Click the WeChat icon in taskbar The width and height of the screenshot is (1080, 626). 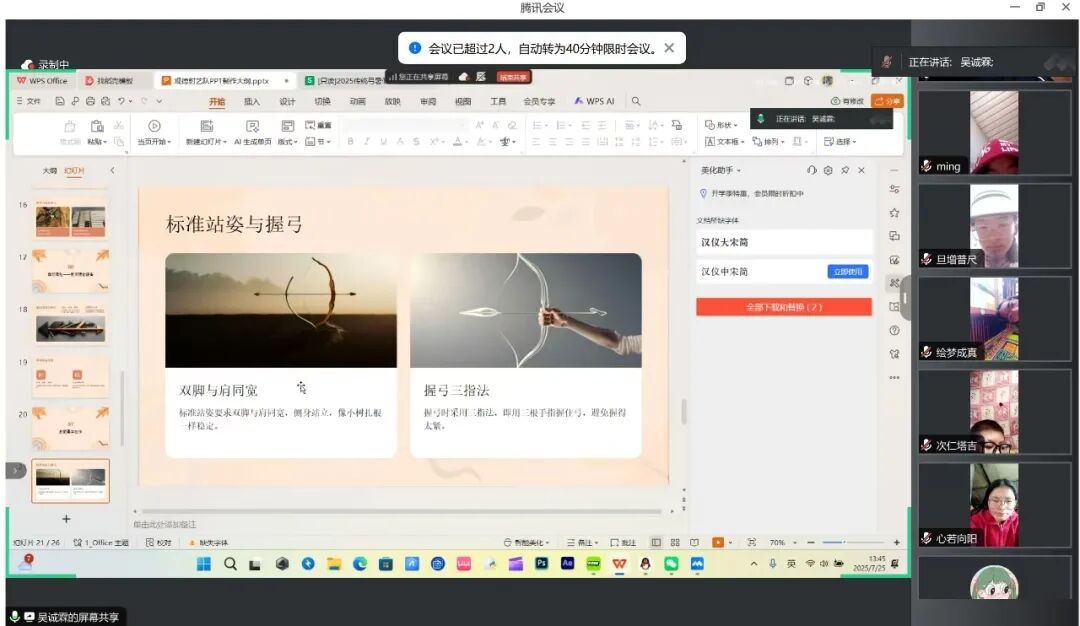pyautogui.click(x=671, y=564)
